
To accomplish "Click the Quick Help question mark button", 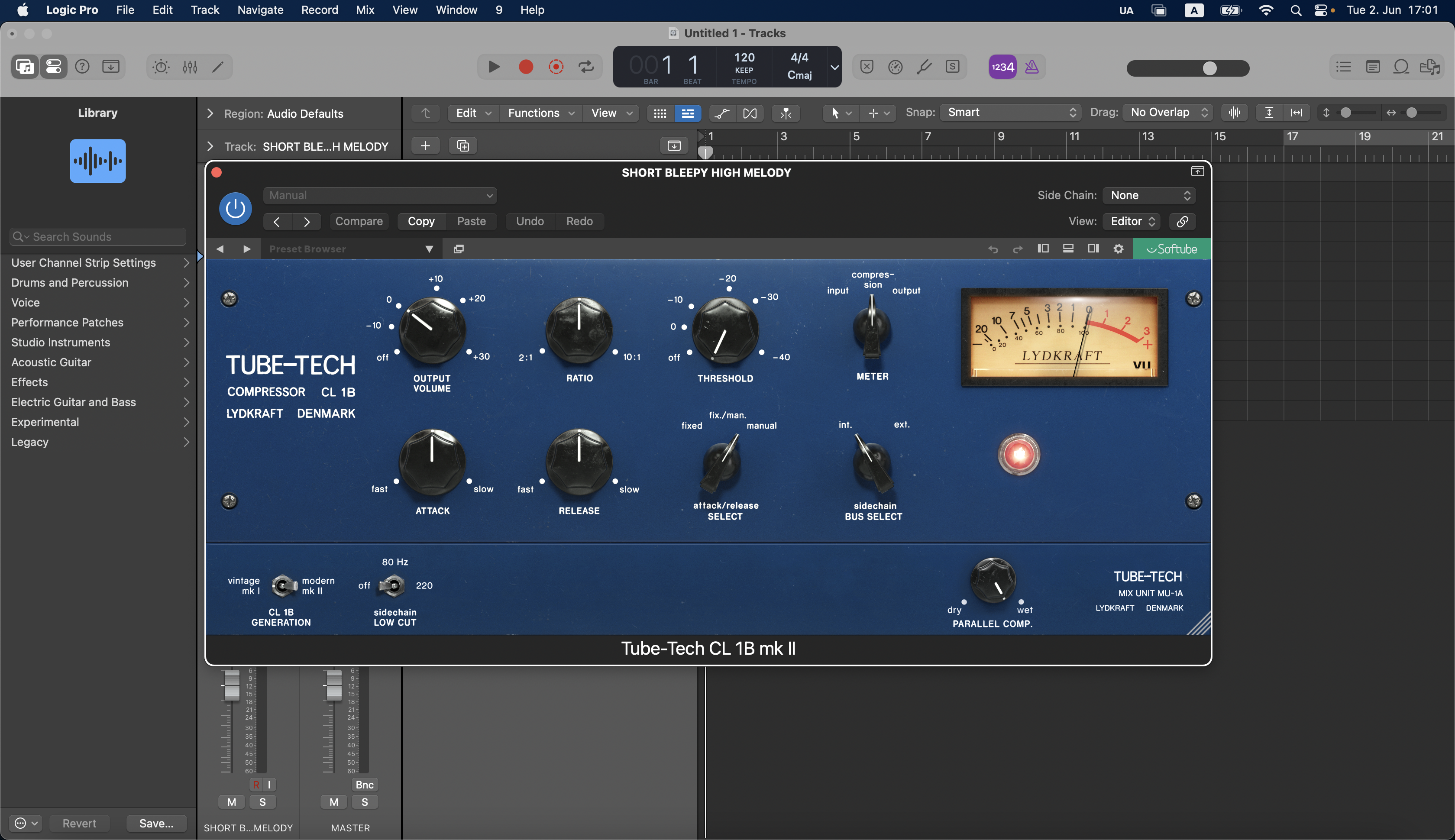I will click(x=83, y=67).
